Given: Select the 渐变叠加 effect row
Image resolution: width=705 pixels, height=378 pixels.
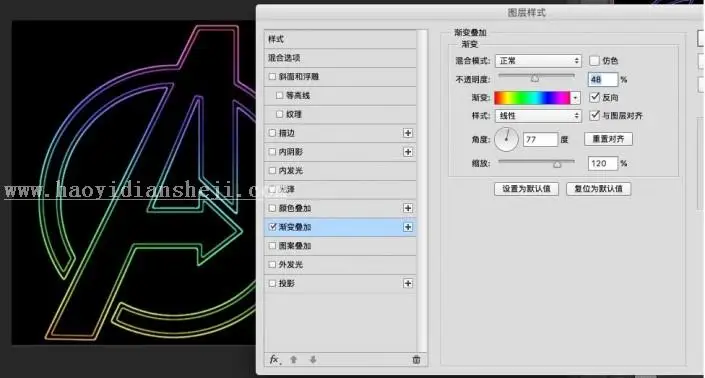Looking at the screenshot, I should click(x=340, y=227).
